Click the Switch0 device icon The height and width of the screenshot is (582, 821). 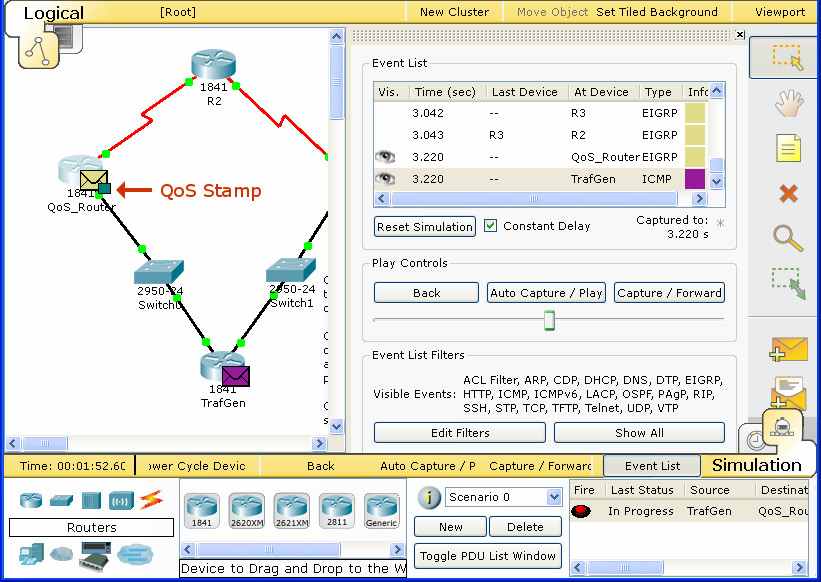point(159,272)
